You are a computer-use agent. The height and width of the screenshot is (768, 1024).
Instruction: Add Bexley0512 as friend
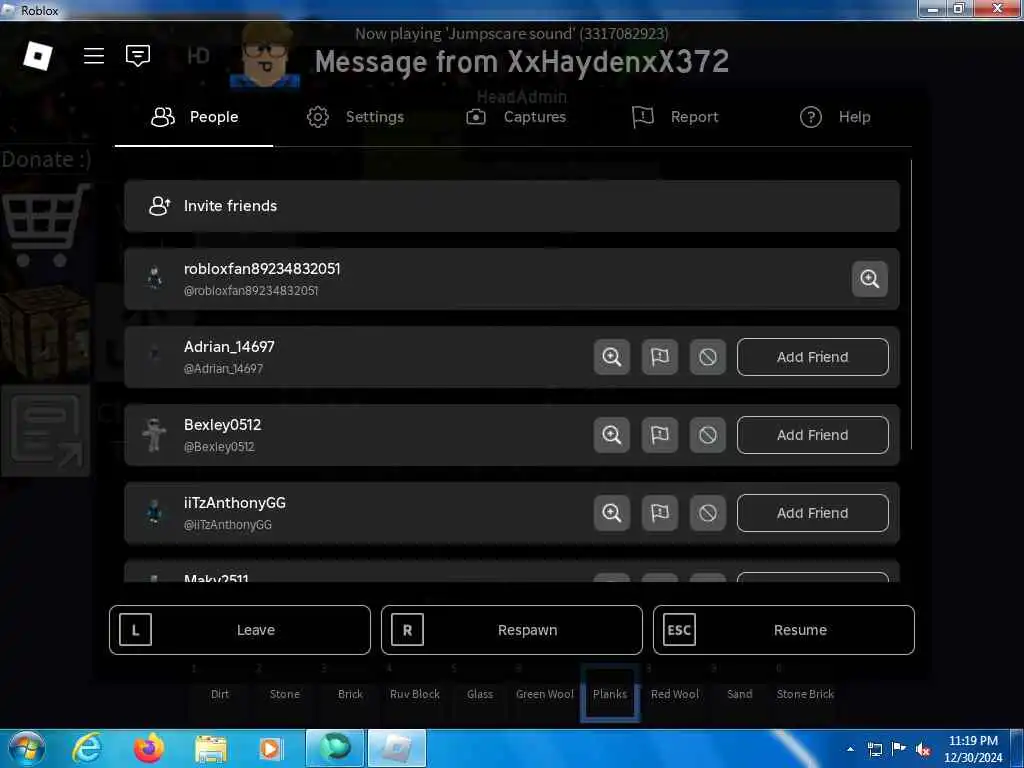[812, 435]
